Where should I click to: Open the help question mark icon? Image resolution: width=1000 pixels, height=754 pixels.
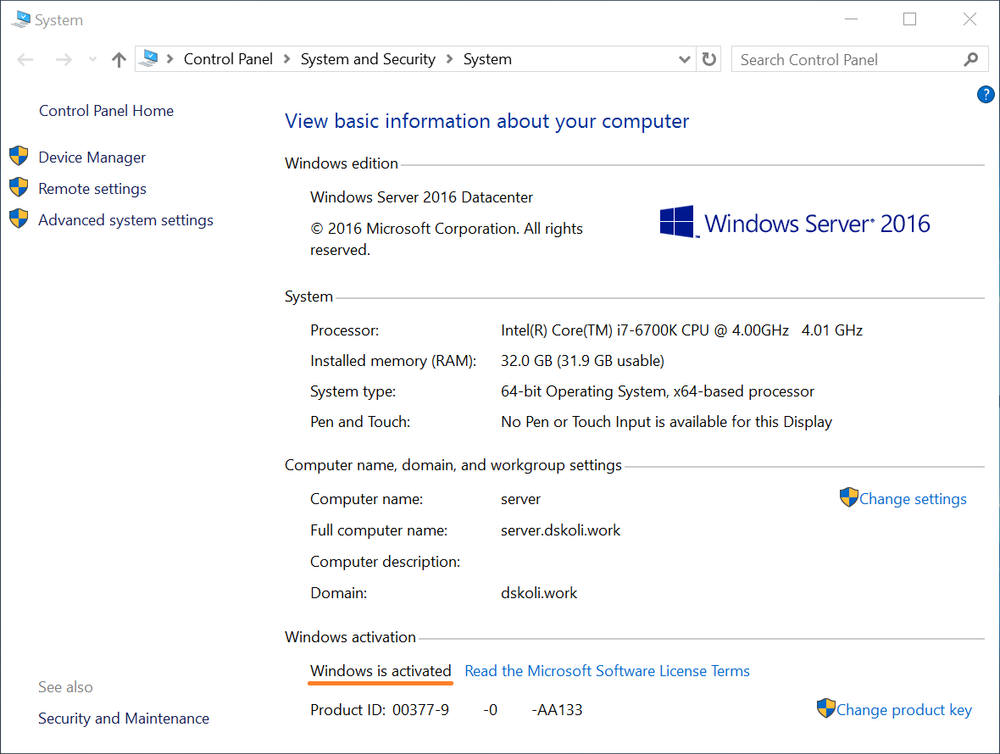point(985,94)
